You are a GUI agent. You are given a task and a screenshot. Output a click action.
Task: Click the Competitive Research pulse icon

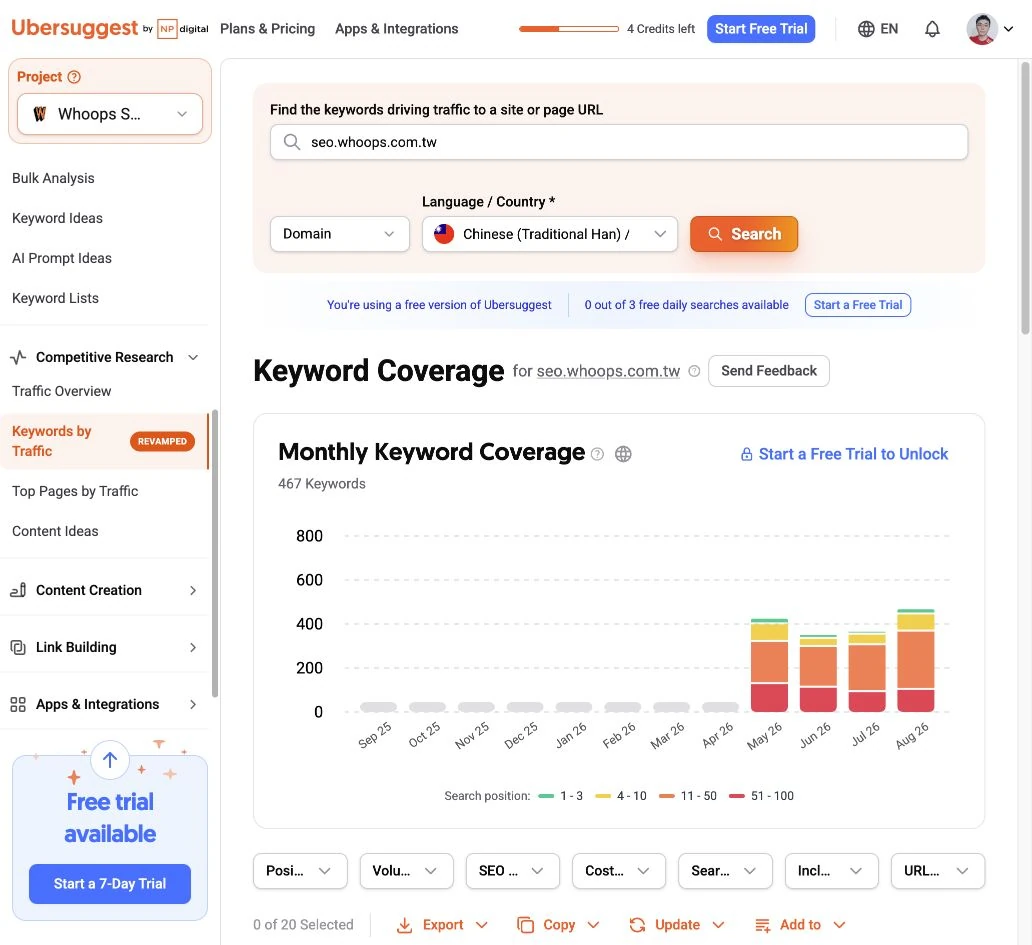(18, 357)
